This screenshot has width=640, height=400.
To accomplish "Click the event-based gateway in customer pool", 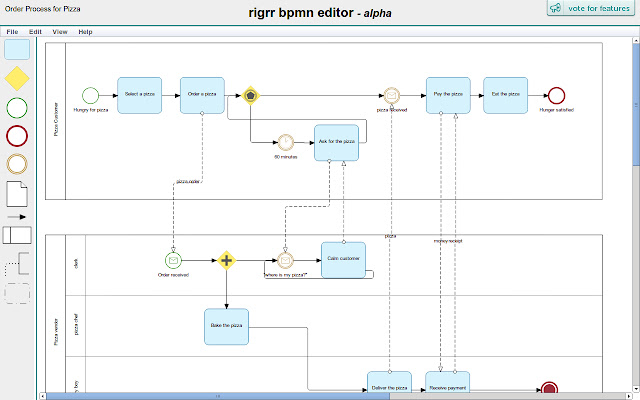I will (250, 96).
